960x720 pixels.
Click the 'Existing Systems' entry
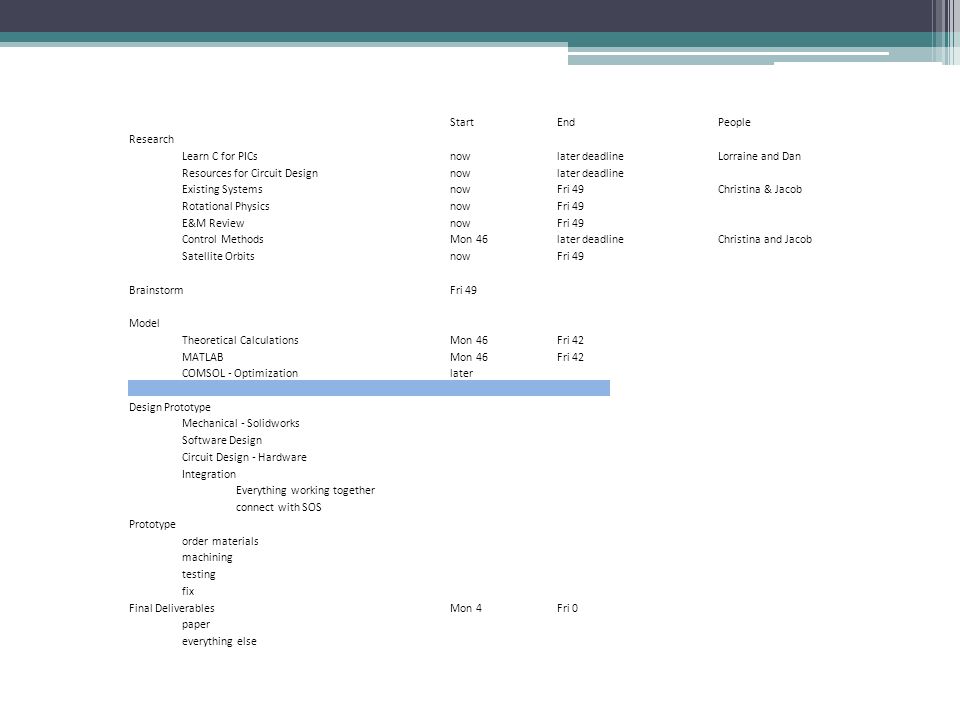coord(222,189)
